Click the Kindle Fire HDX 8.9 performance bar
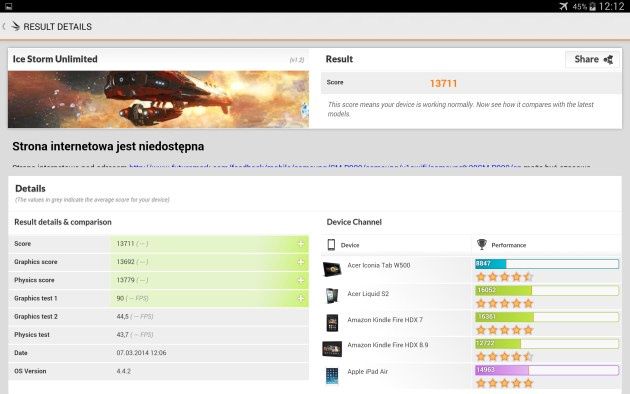 [x=547, y=344]
